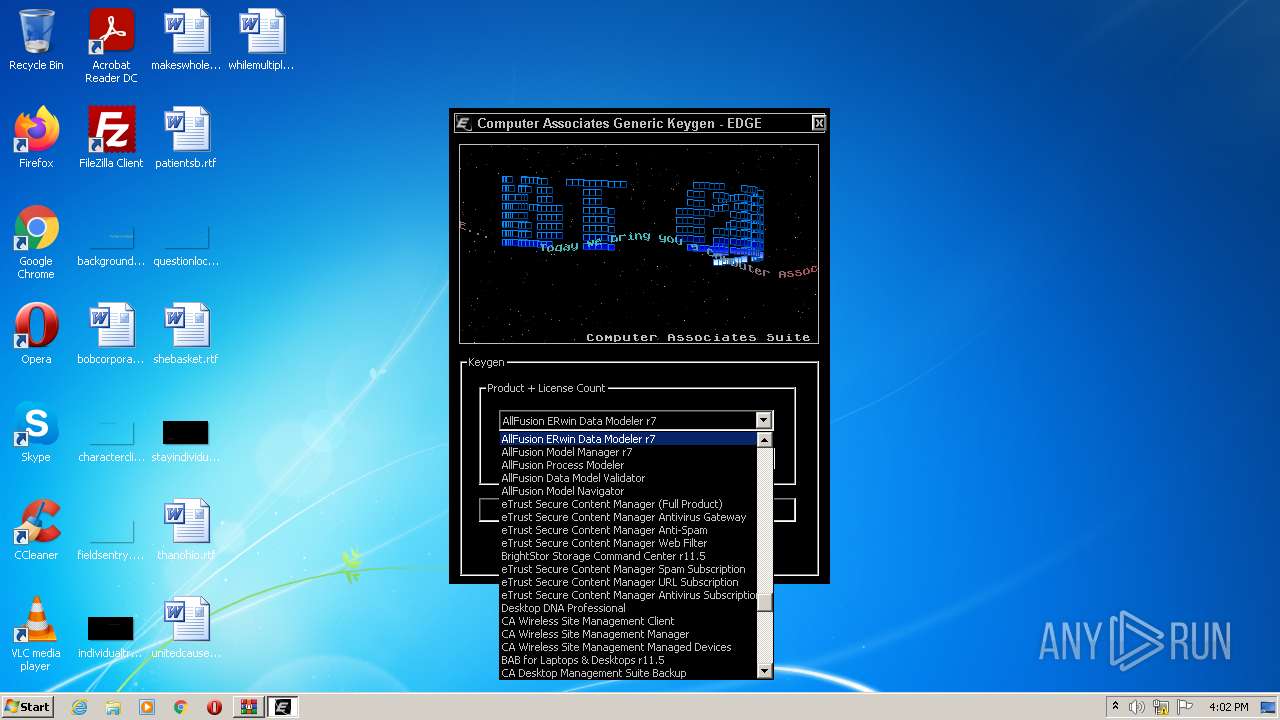Launch Acrobat Reader DC from the desktop
Screen dimensions: 1280x720
(111, 46)
